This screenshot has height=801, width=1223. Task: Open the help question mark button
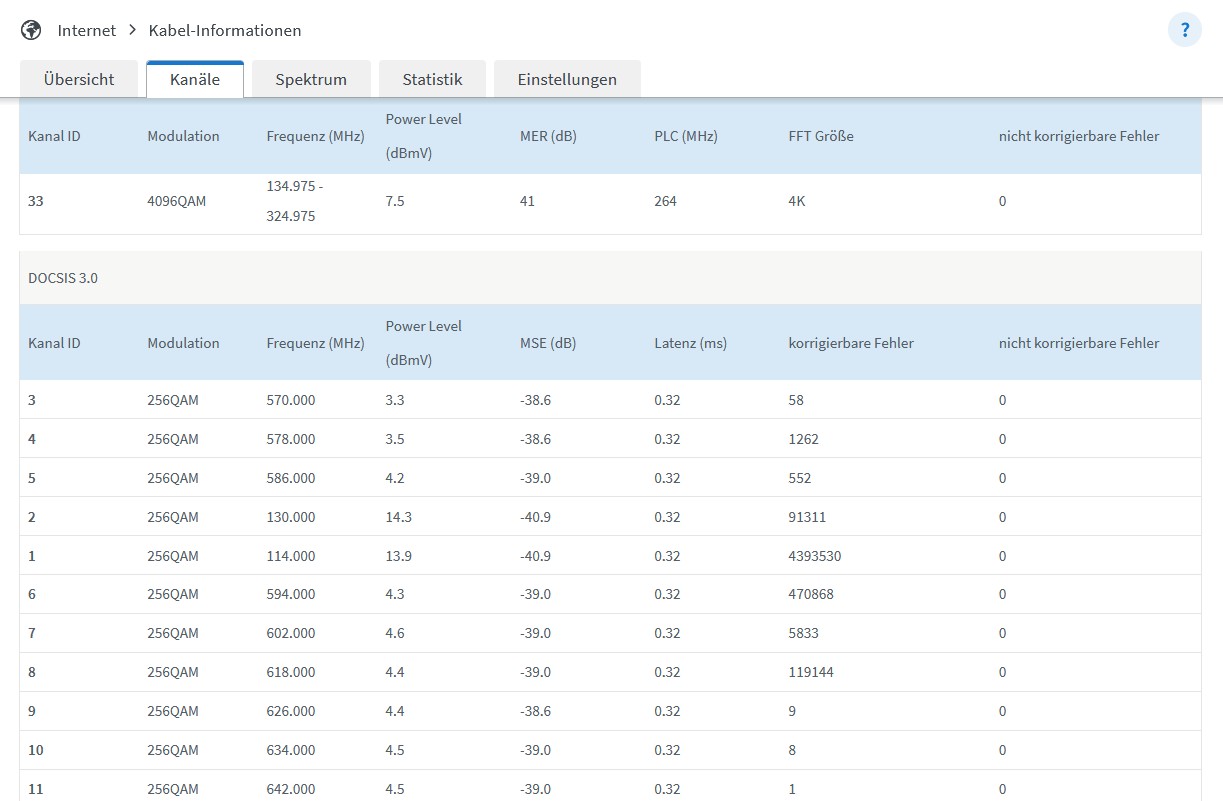tap(1184, 30)
